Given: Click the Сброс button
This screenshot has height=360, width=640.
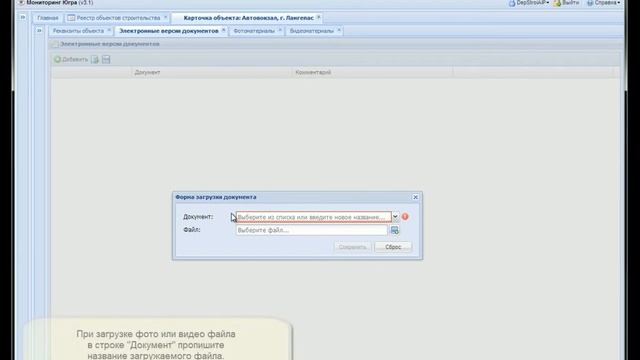Looking at the screenshot, I should 393,247.
